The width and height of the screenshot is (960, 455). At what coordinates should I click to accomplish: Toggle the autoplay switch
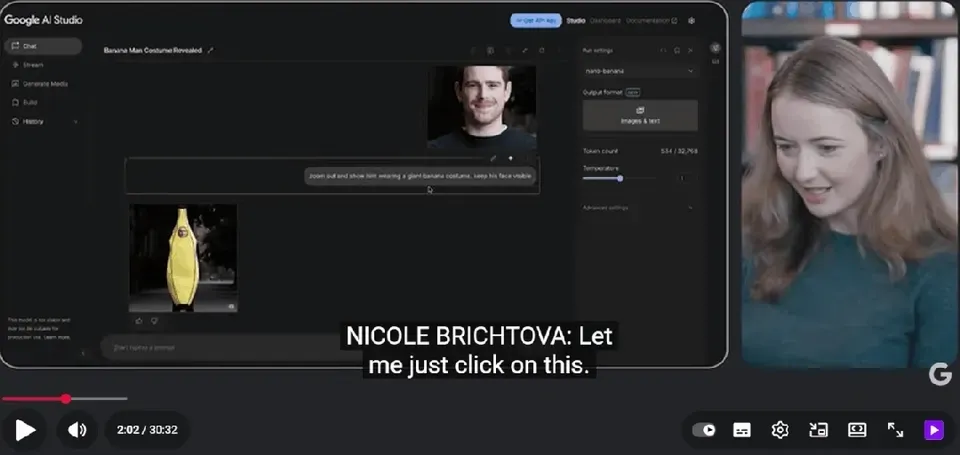tap(704, 430)
